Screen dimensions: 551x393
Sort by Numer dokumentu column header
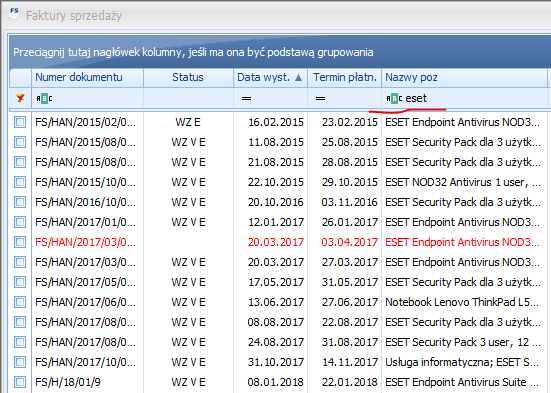tap(87, 77)
